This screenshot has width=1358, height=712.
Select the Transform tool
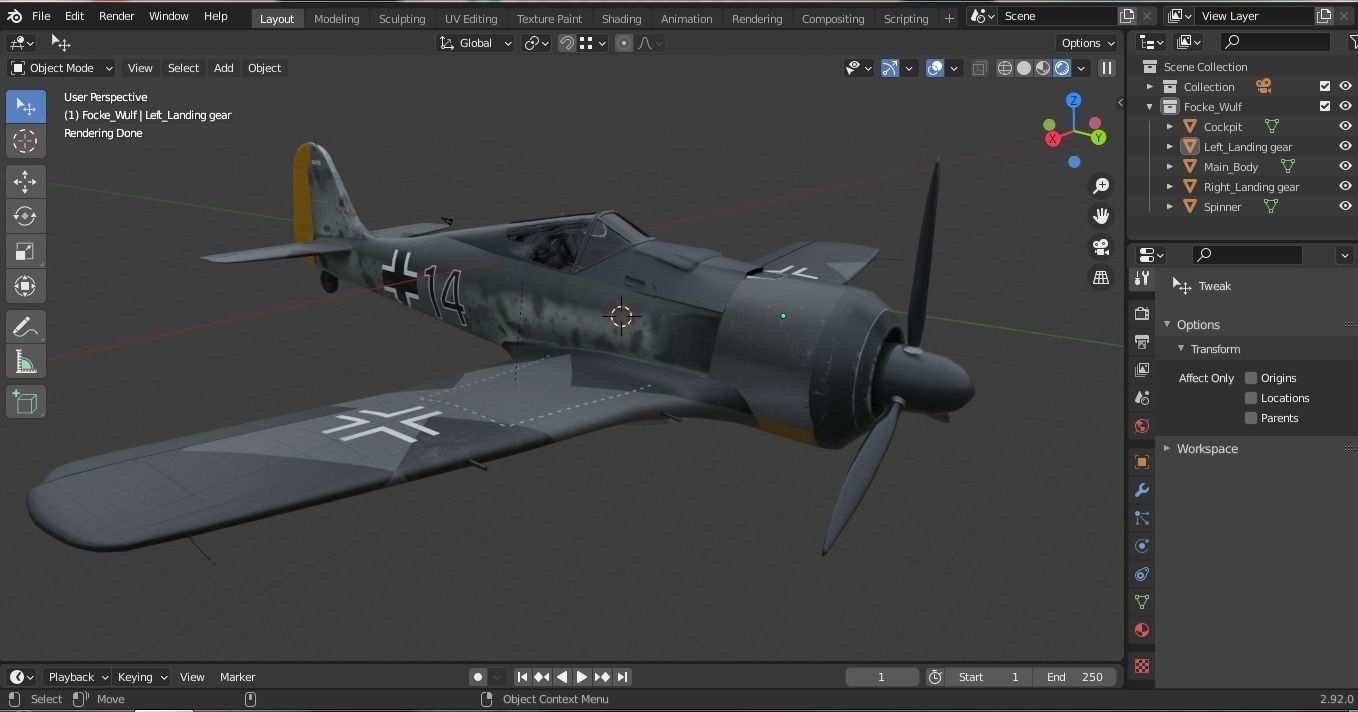coord(26,286)
